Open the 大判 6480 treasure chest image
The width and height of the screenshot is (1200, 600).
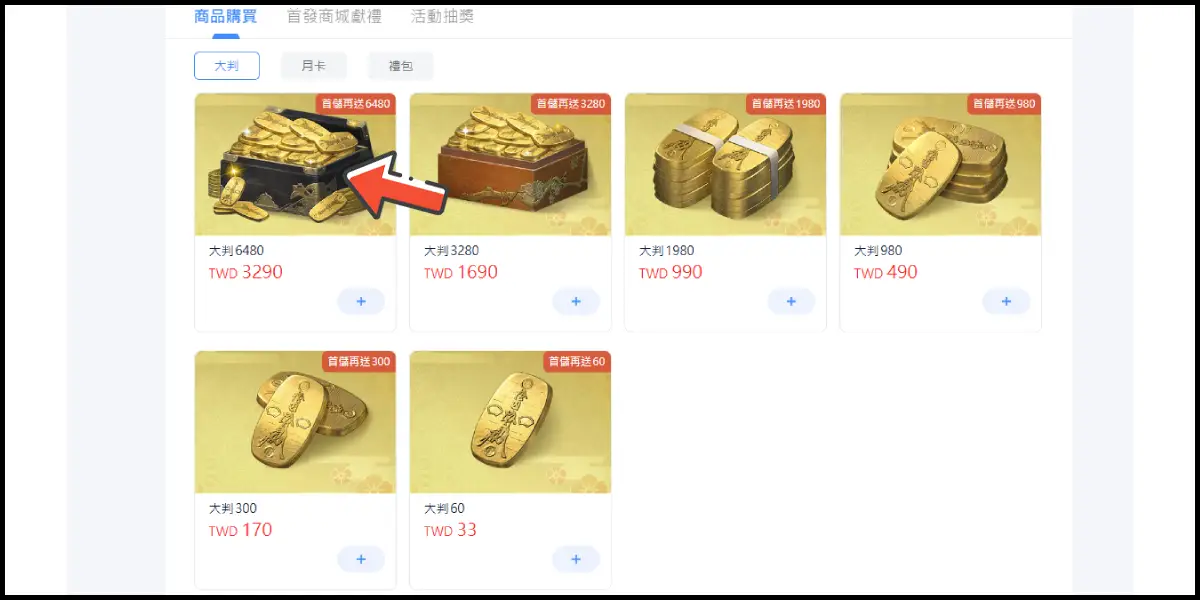click(295, 164)
